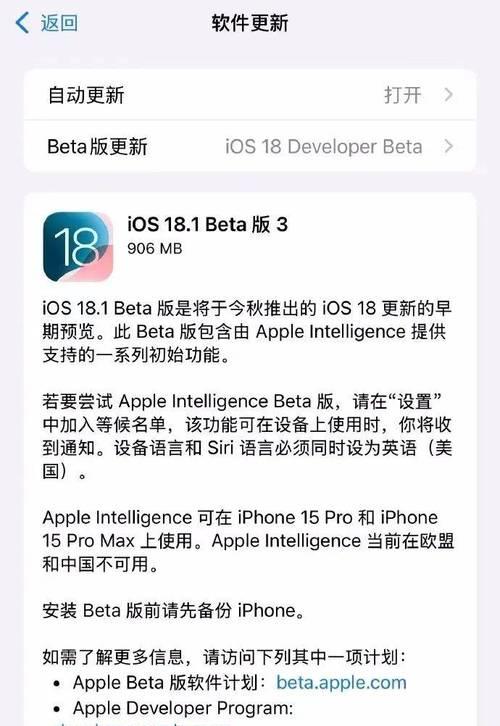Tap the 返回 back label

point(59,23)
